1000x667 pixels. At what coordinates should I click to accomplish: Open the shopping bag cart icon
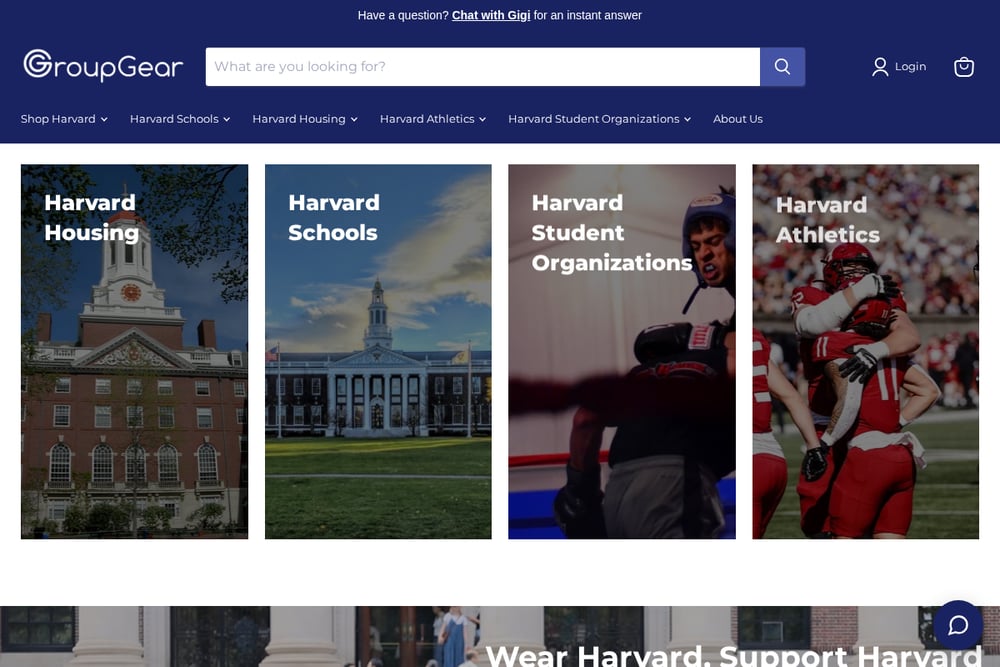[x=963, y=66]
